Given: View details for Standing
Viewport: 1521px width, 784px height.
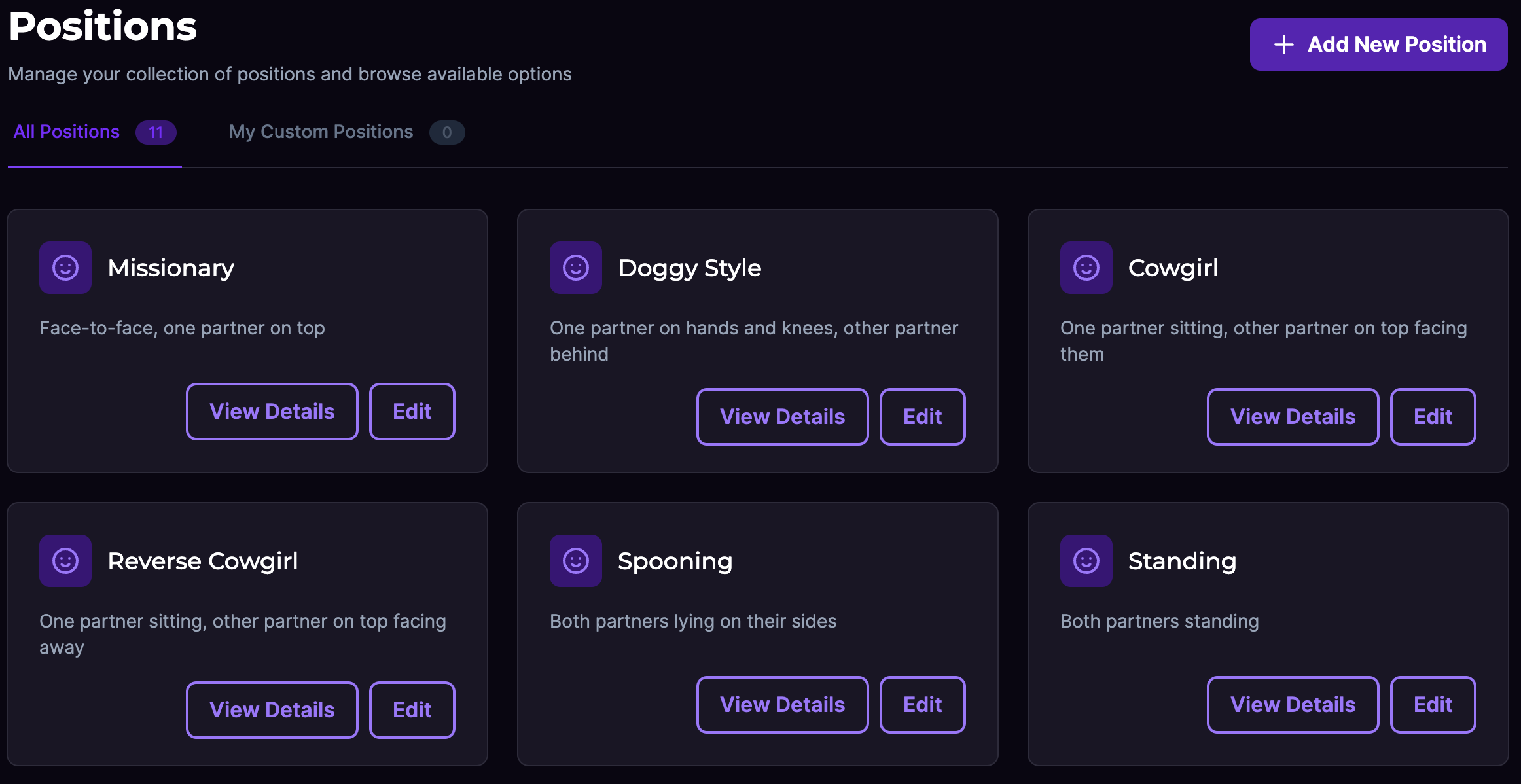Looking at the screenshot, I should pos(1293,705).
